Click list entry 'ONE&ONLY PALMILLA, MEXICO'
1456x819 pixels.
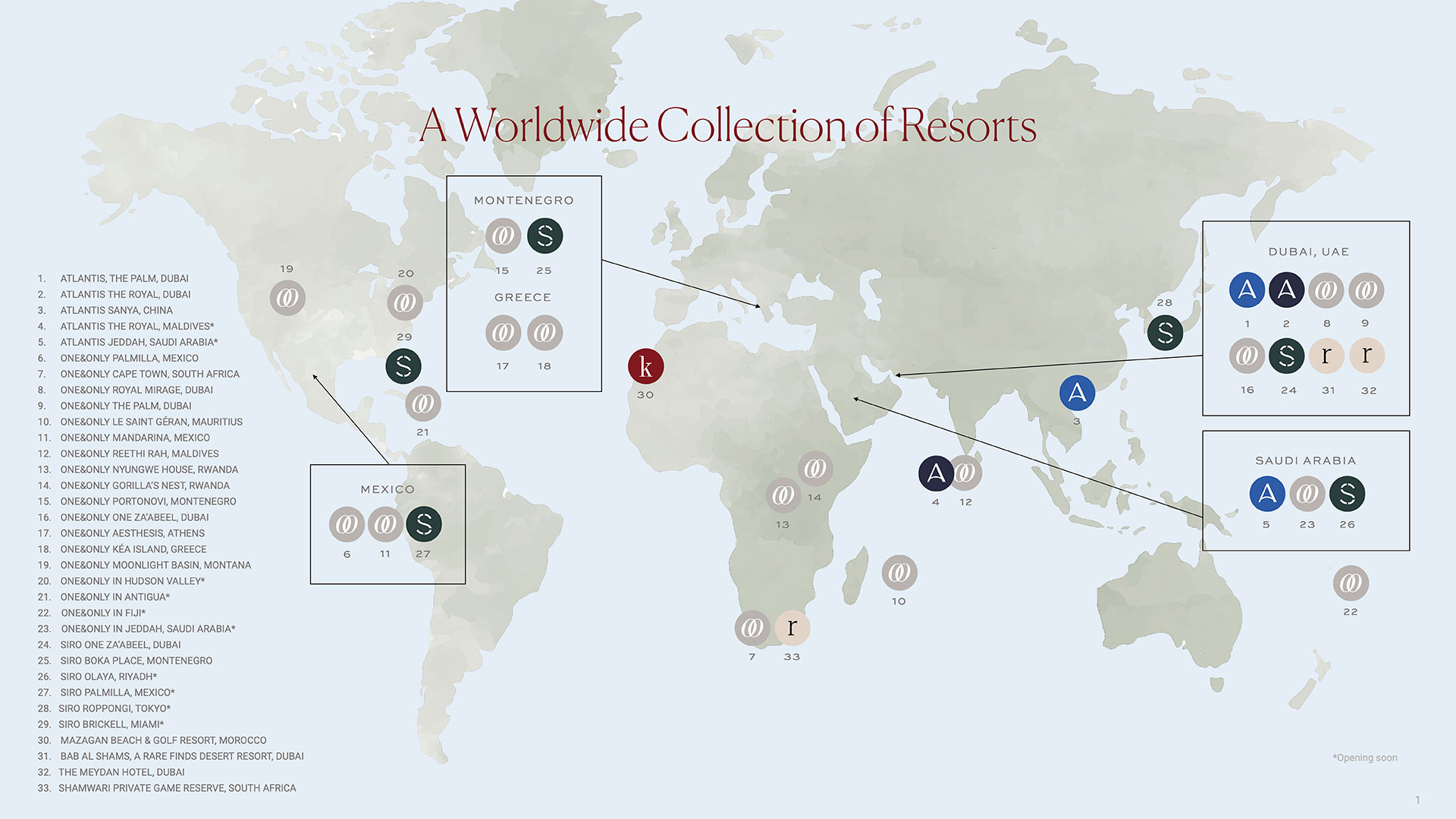pos(129,358)
